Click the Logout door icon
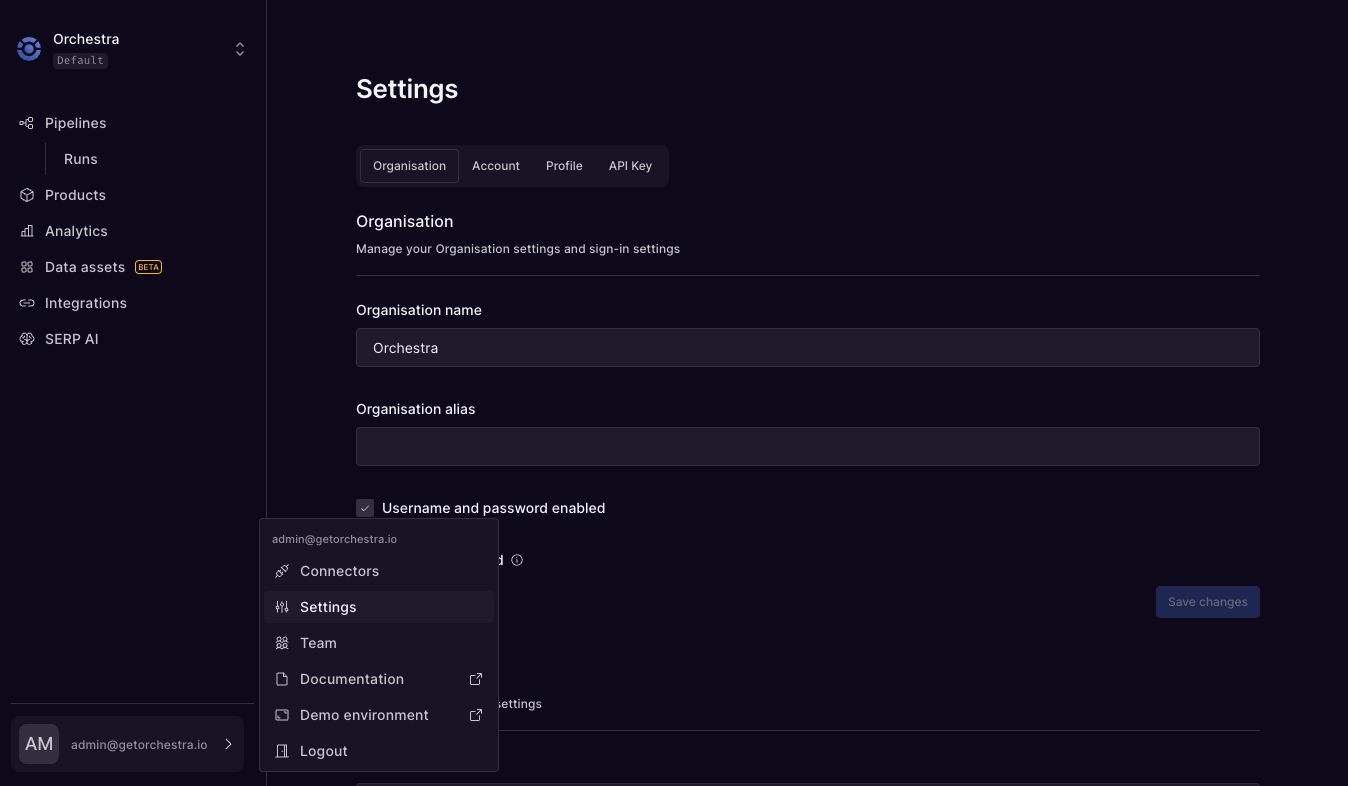 [282, 751]
